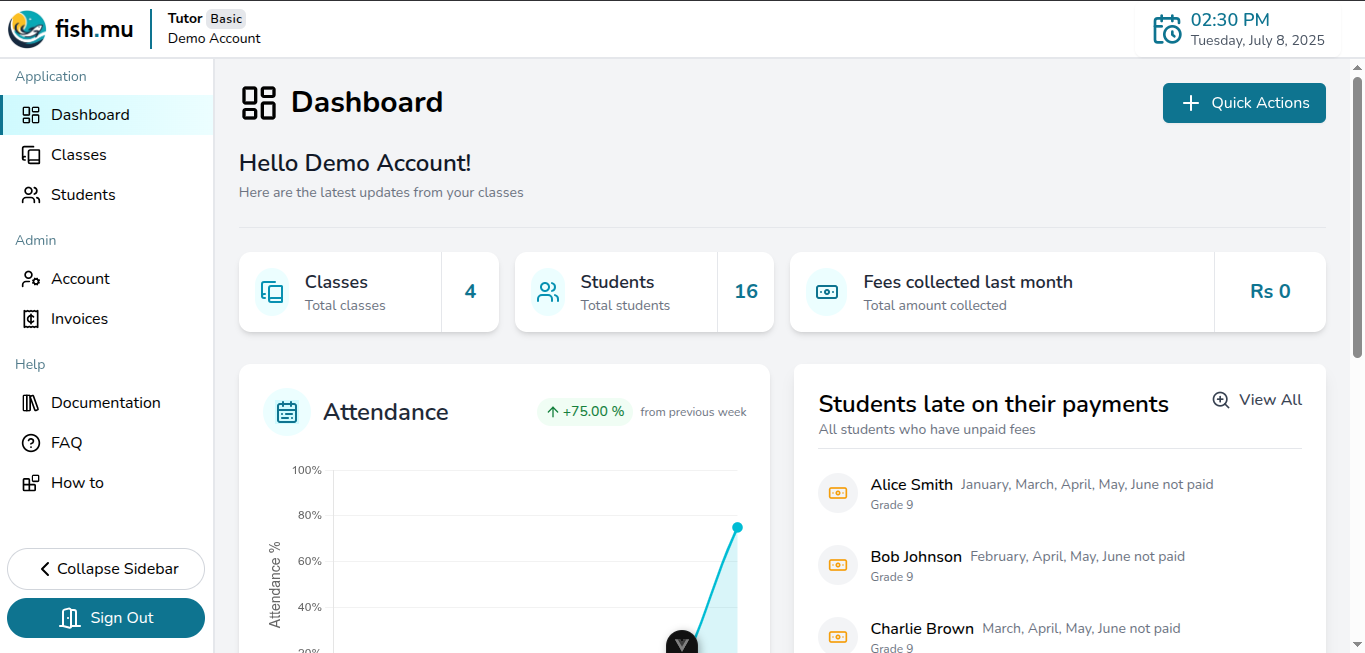Click the door icon in Sign Out button

pos(70,618)
